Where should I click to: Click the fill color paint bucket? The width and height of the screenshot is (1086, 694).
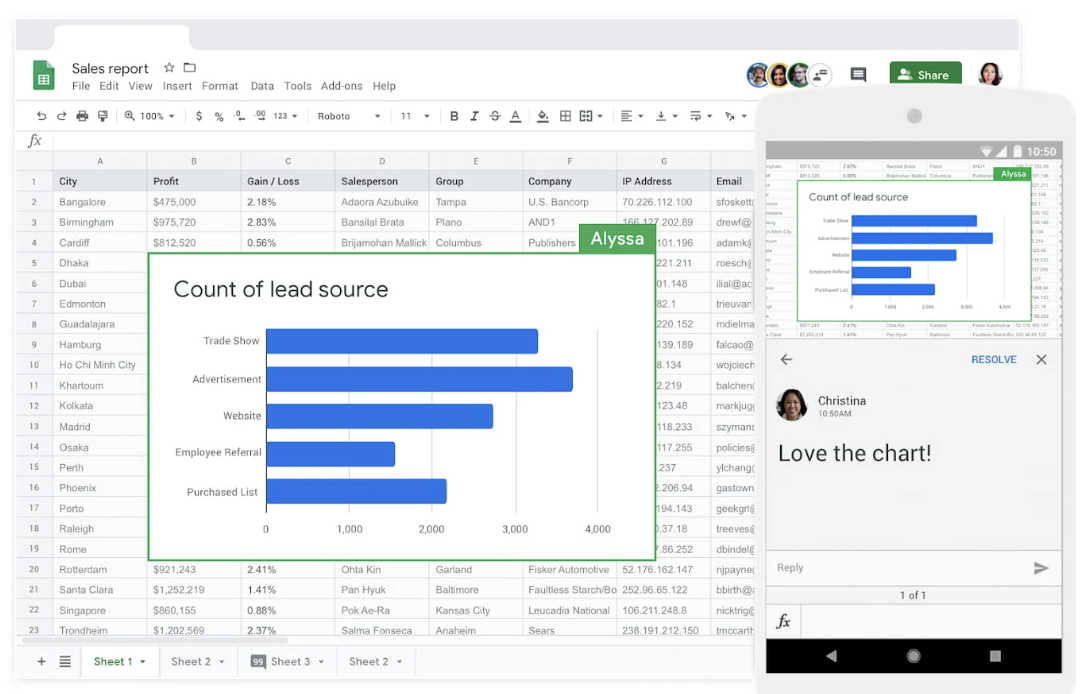point(542,116)
